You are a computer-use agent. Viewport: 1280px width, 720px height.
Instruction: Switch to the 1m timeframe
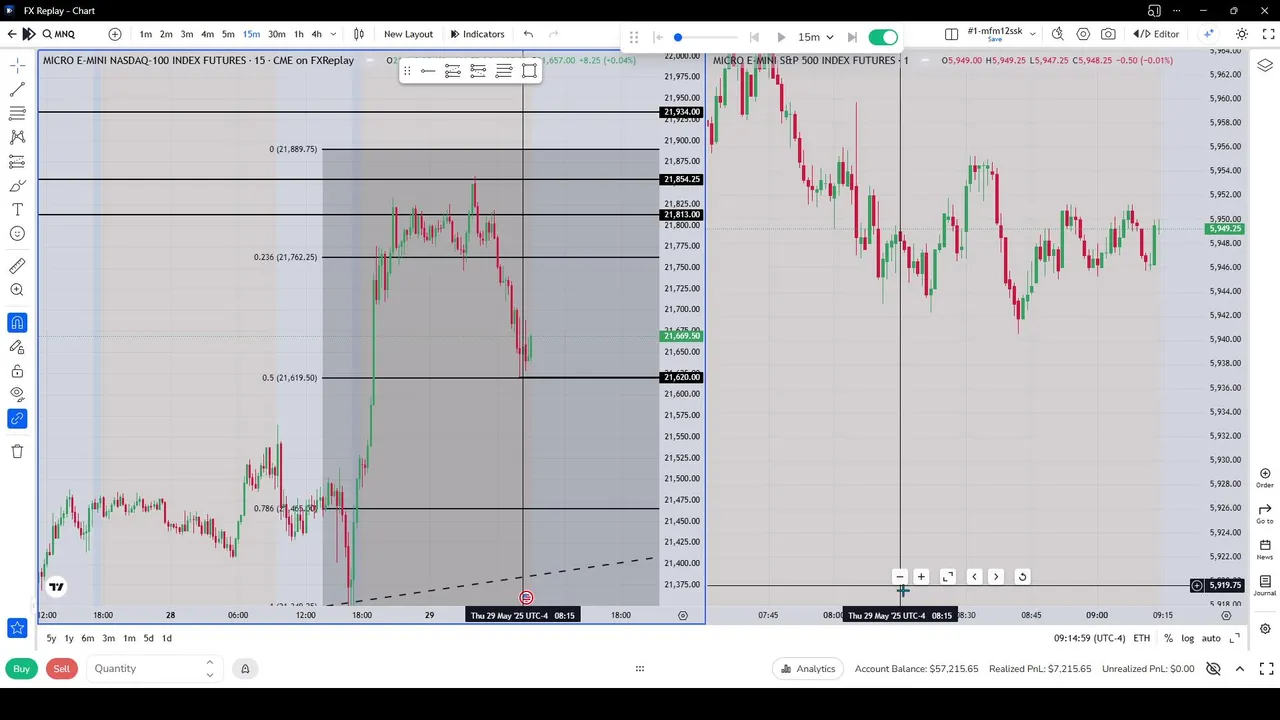tap(146, 34)
